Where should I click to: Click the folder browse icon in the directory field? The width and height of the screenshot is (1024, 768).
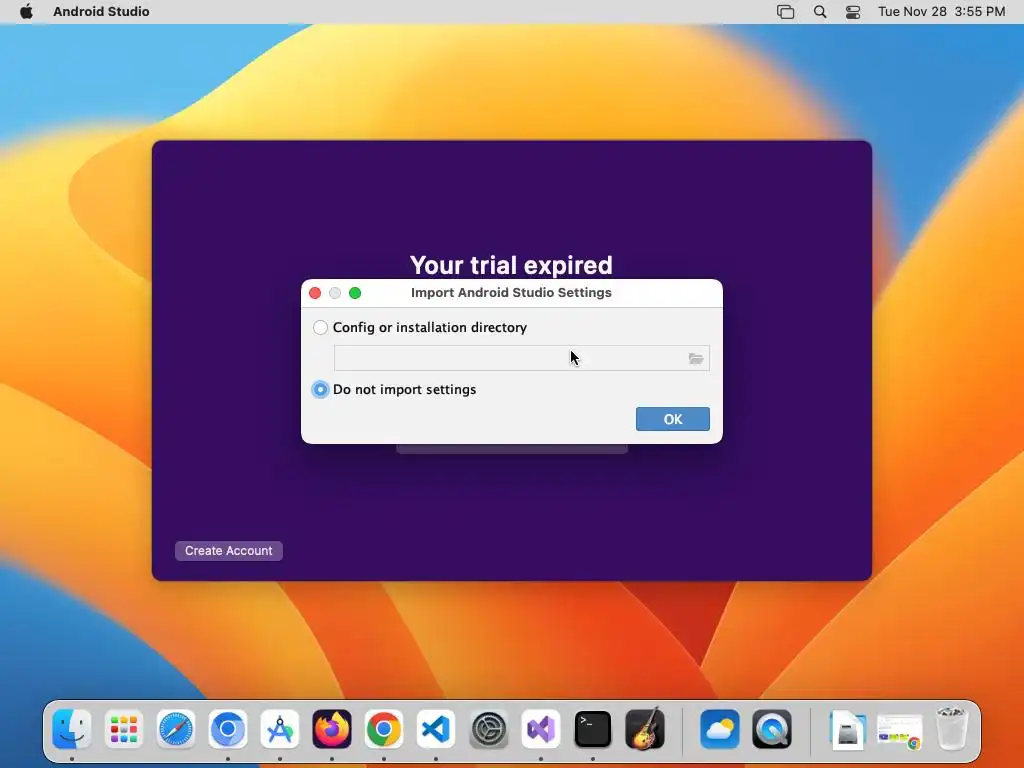pyautogui.click(x=696, y=359)
